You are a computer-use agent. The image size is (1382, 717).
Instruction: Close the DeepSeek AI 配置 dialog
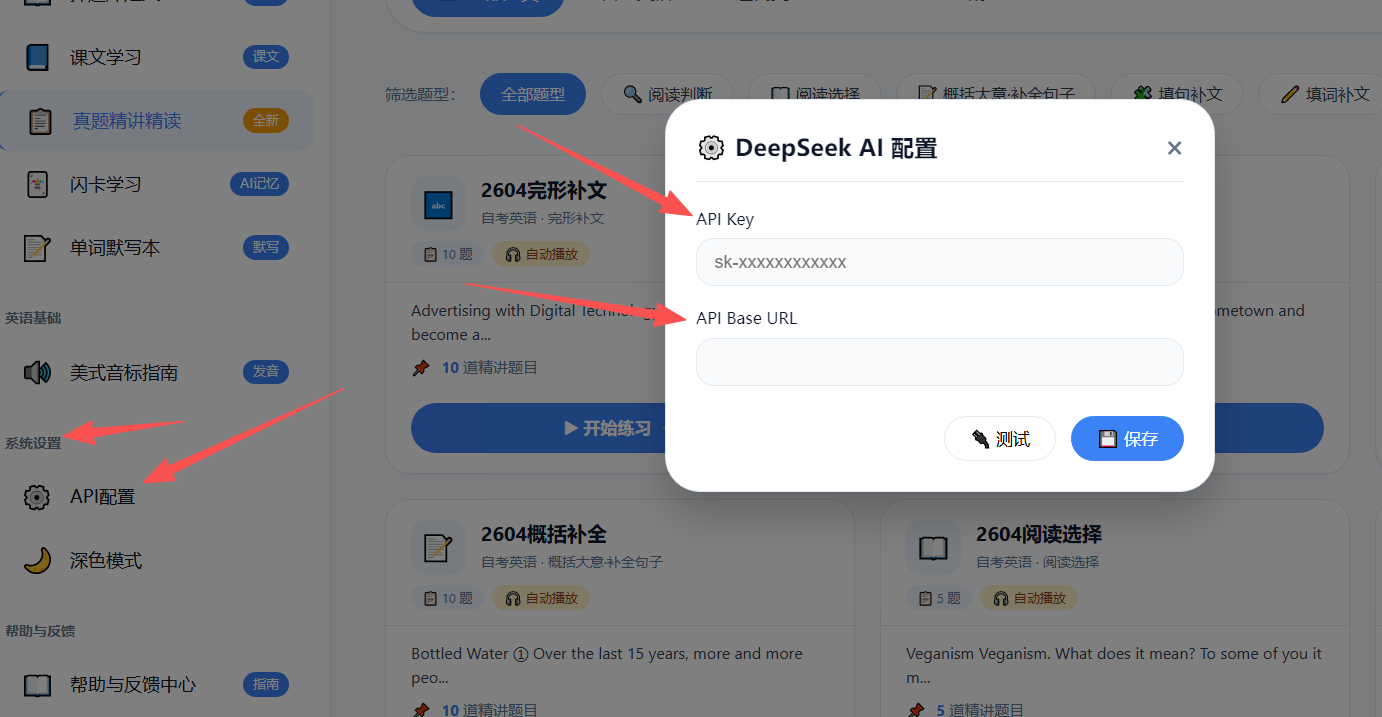1174,148
